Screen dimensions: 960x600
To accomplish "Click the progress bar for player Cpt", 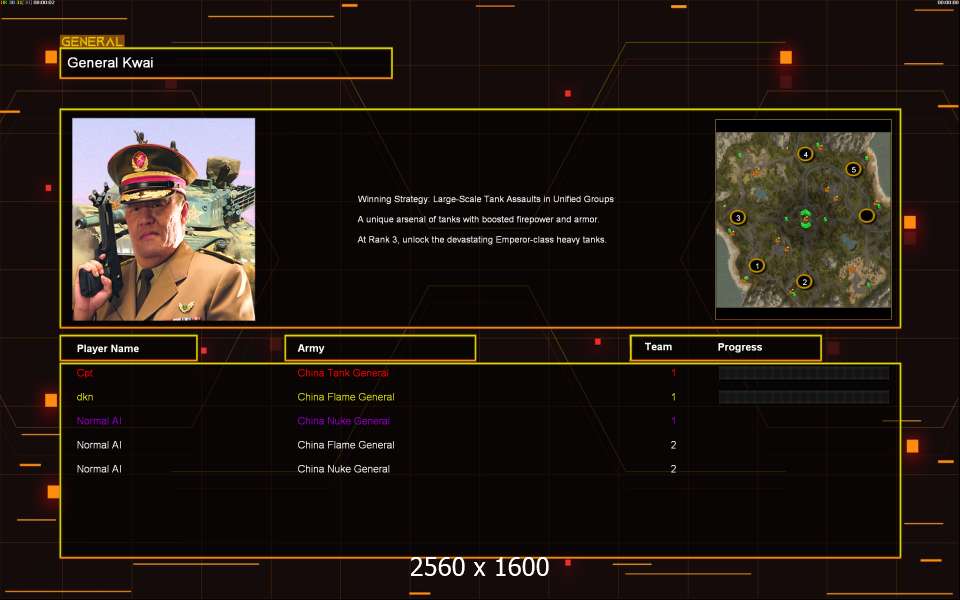I will click(x=803, y=373).
